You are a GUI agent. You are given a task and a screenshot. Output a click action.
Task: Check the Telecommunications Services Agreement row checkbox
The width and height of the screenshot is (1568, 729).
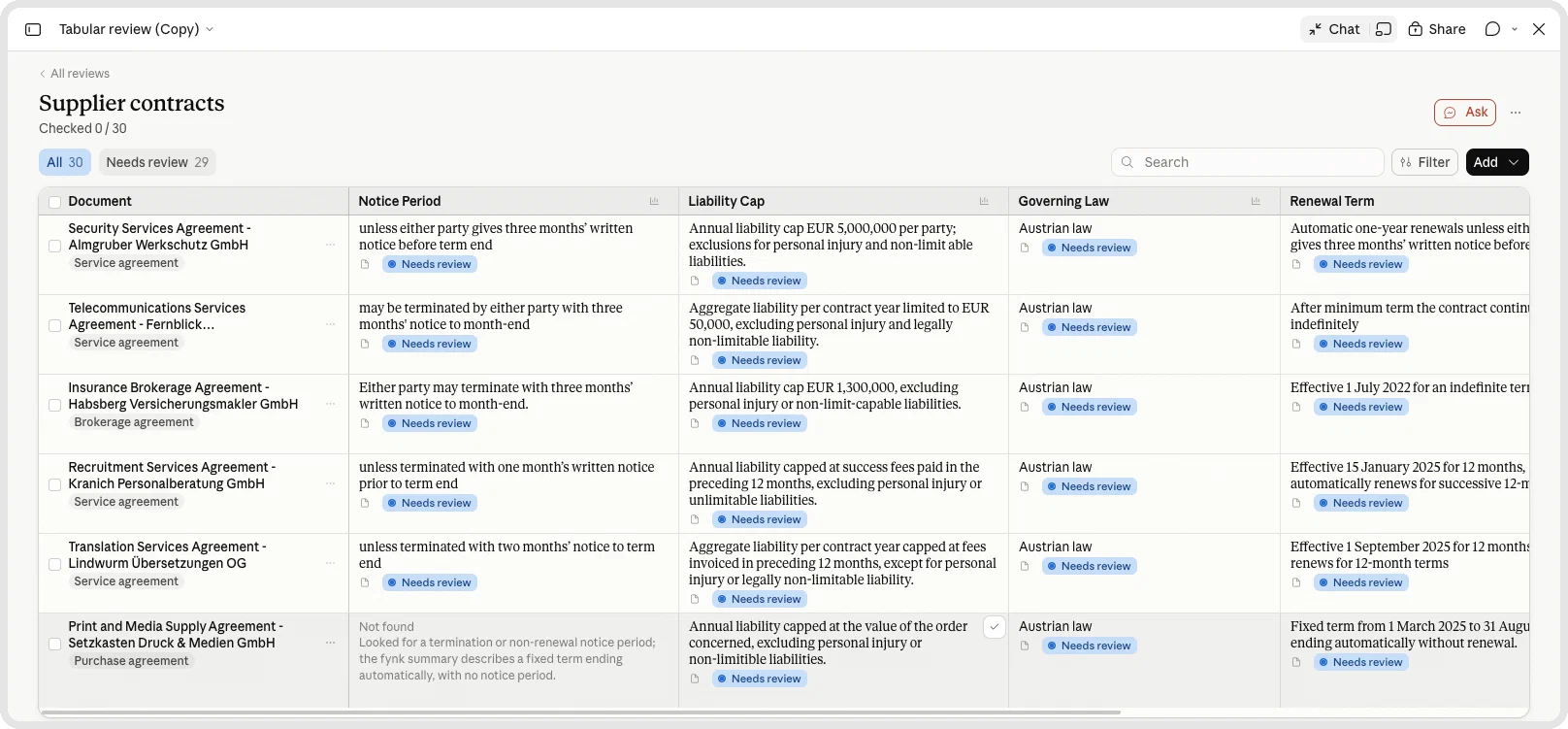click(54, 325)
